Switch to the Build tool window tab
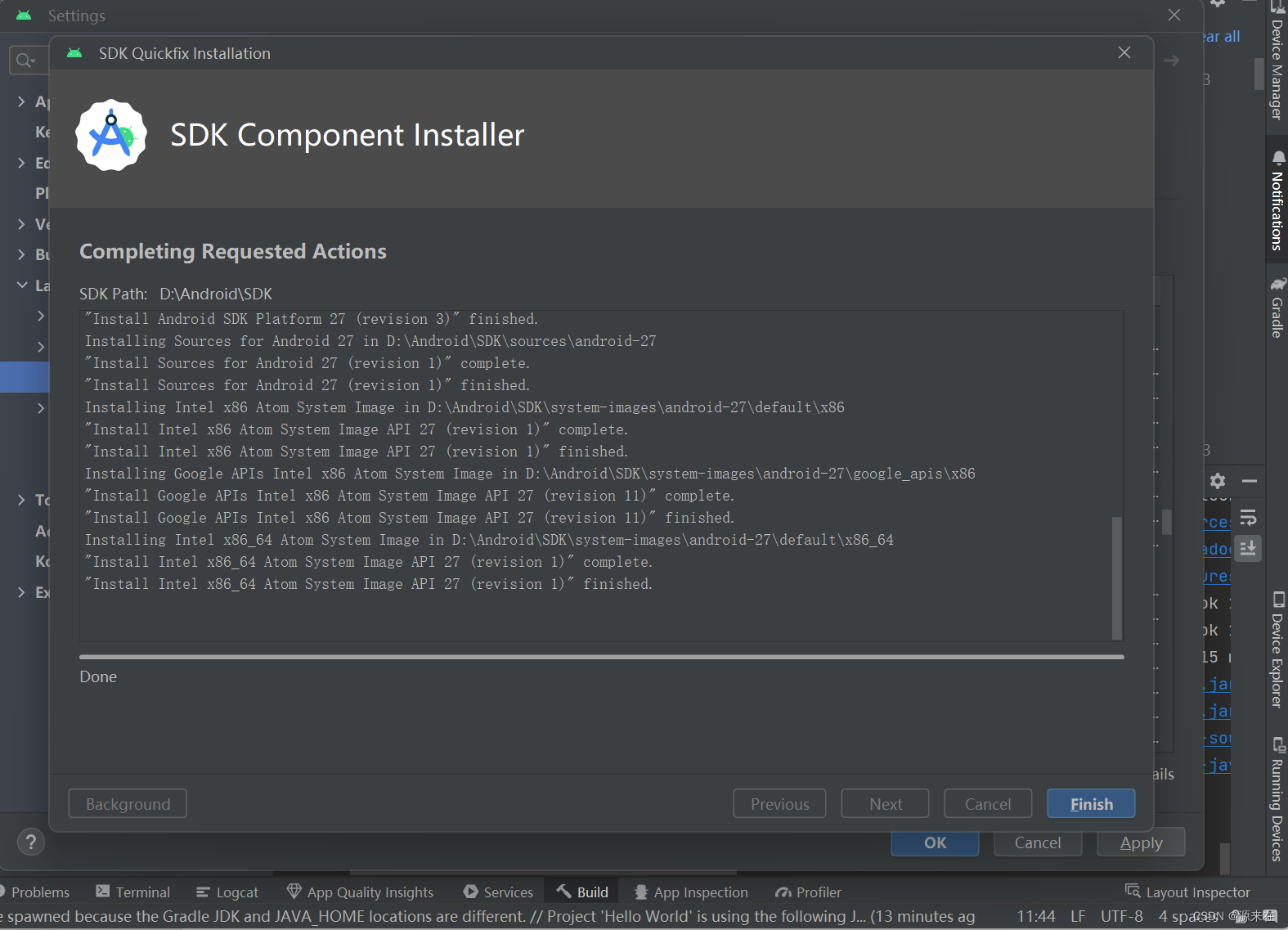The height and width of the screenshot is (930, 1288). pyautogui.click(x=582, y=892)
